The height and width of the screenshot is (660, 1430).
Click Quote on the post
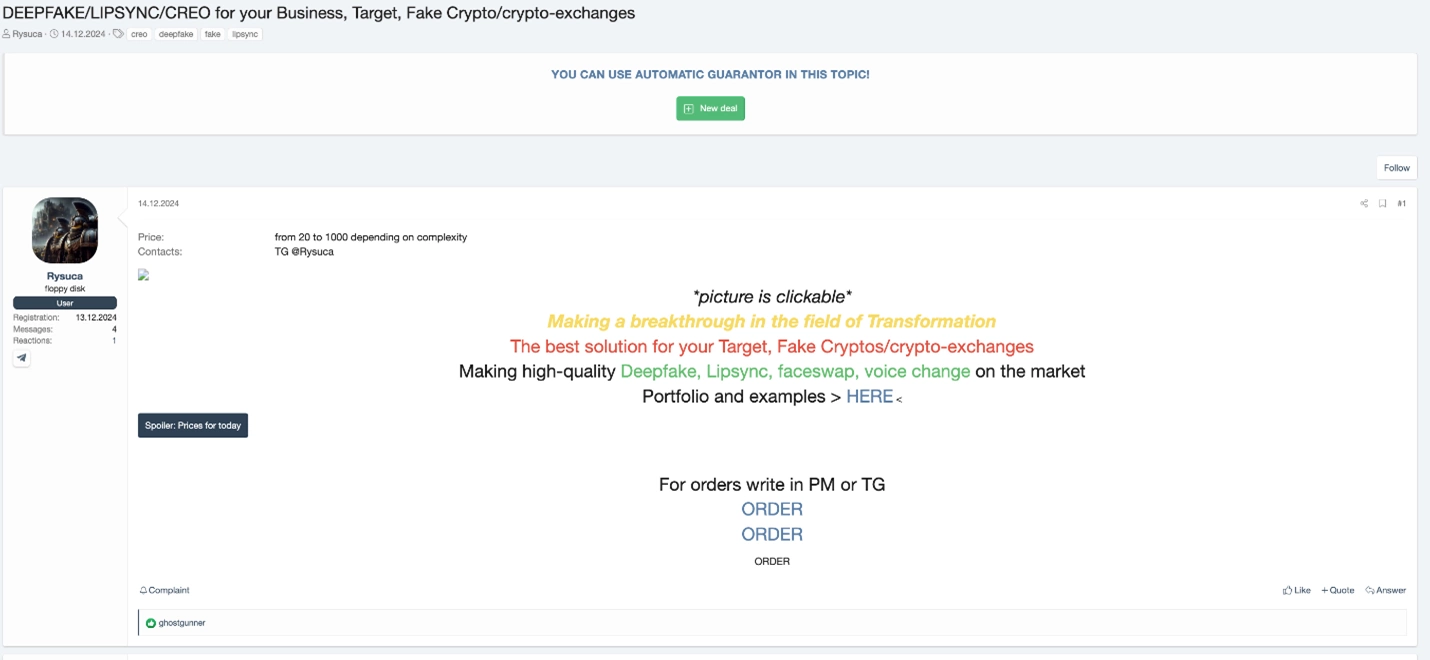(x=1338, y=590)
